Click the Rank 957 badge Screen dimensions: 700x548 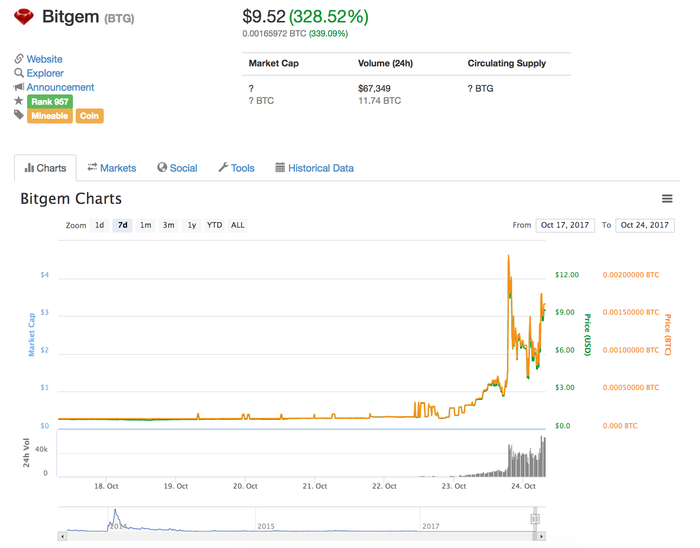coord(50,102)
